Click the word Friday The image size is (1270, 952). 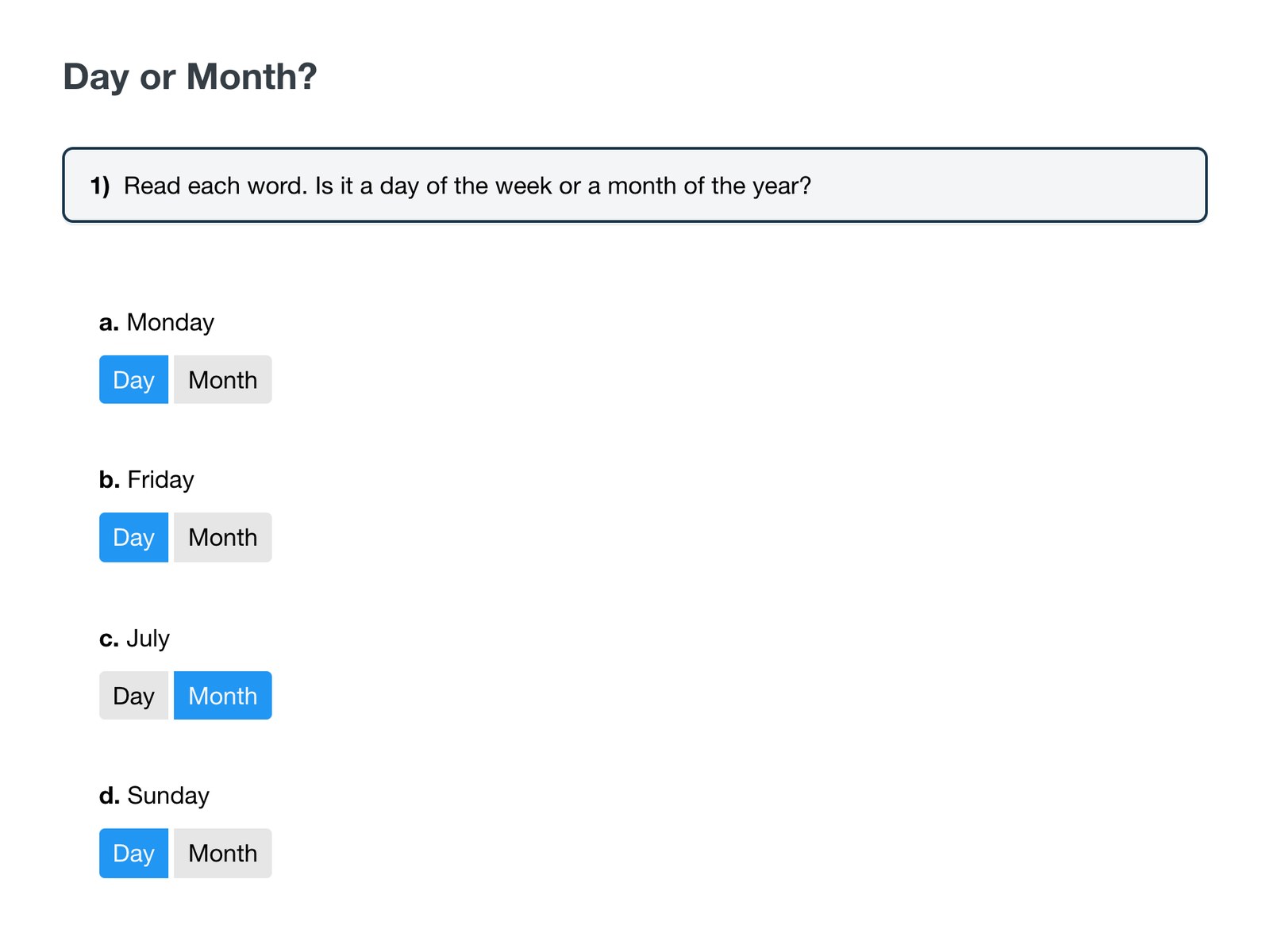160,479
